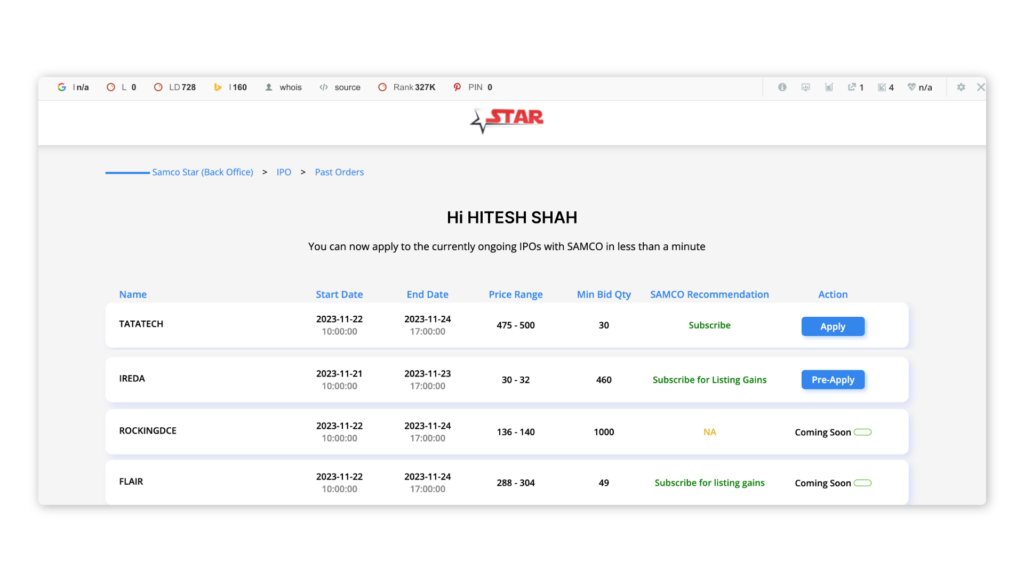1024x576 pixels.
Task: Click Coming Soon pill for ROCKINGDCE
Action: tap(862, 432)
